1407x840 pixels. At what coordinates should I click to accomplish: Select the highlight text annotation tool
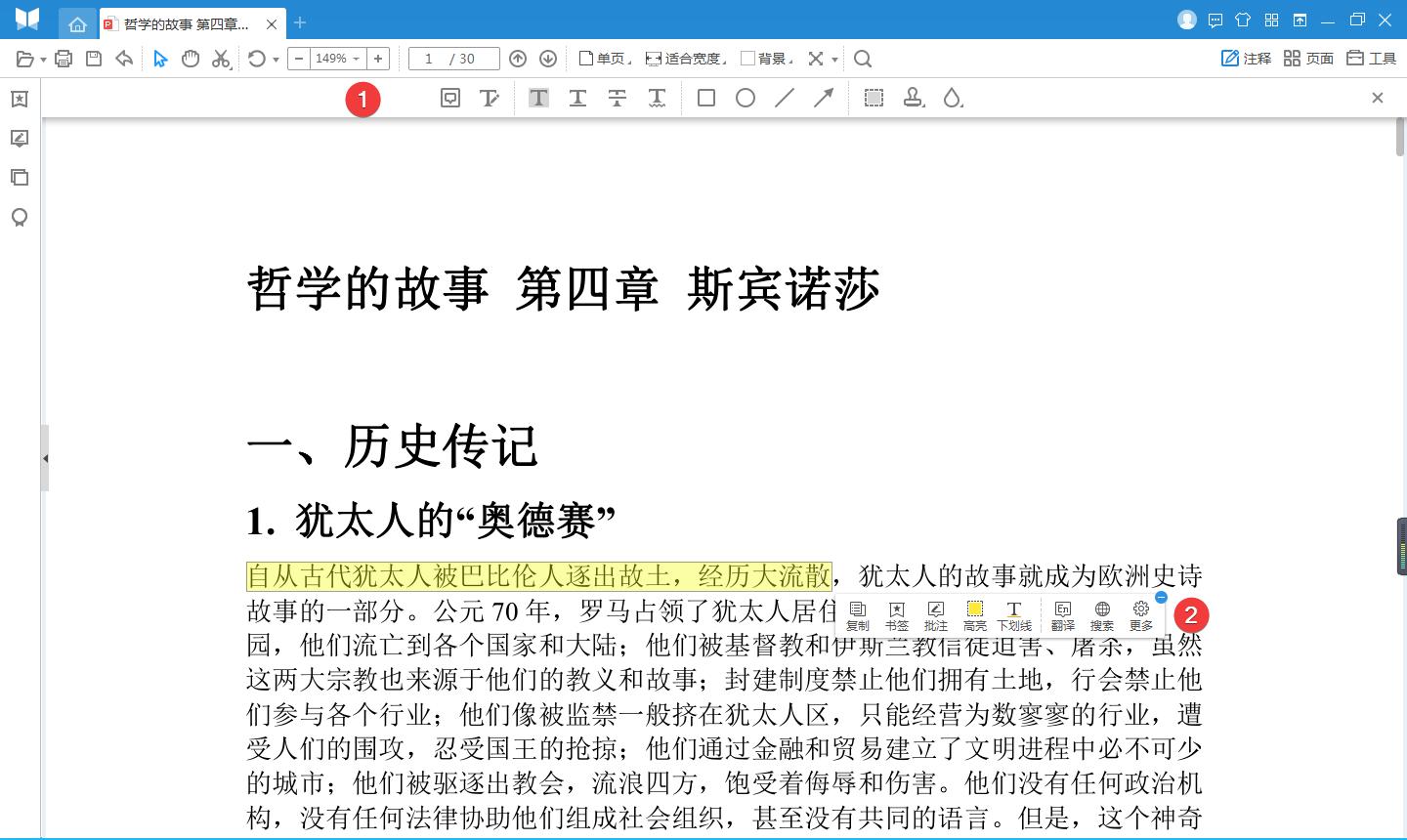pos(538,98)
